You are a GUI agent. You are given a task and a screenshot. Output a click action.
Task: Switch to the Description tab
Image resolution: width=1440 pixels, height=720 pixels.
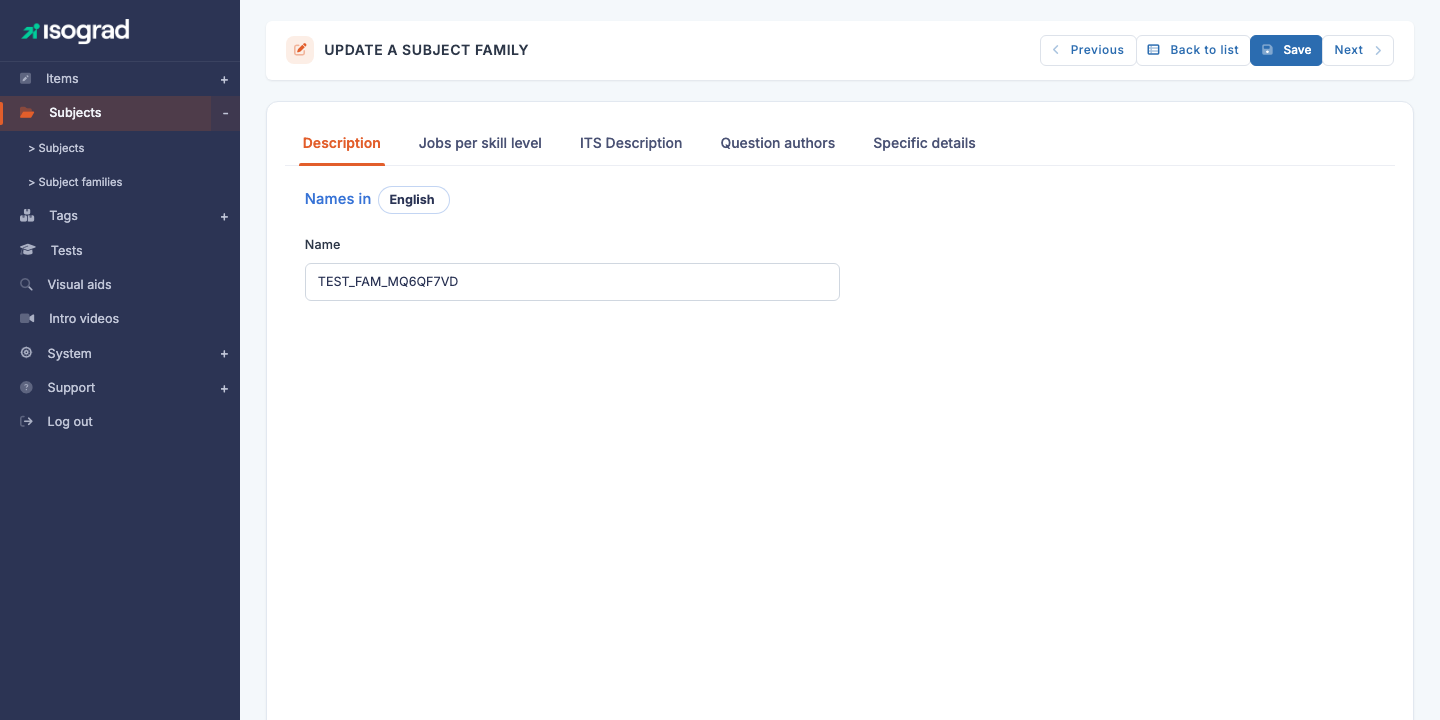coord(342,143)
